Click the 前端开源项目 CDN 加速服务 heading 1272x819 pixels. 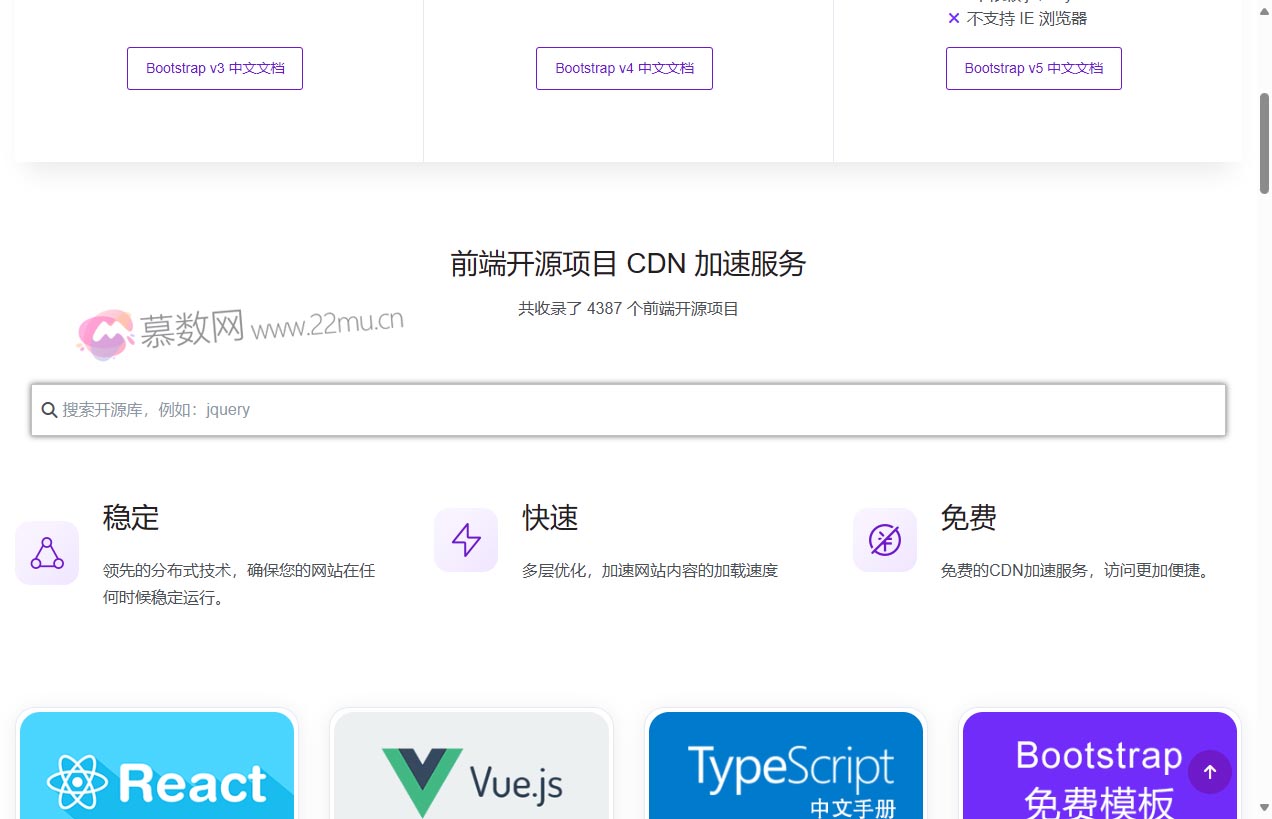coord(627,263)
